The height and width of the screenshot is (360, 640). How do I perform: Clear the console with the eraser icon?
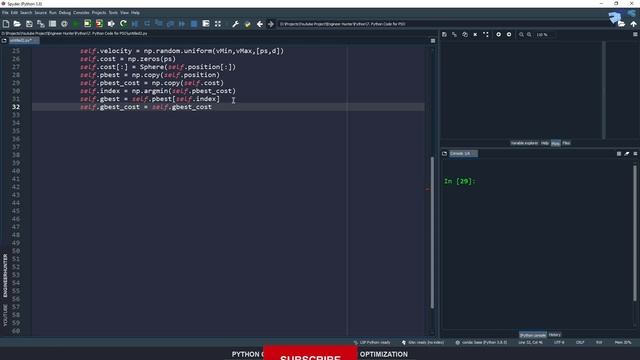point(627,154)
